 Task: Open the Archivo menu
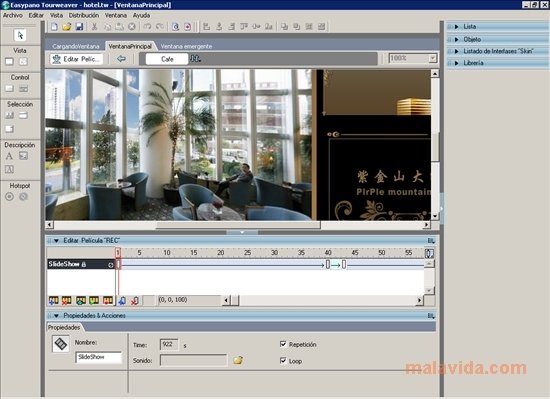pos(13,15)
